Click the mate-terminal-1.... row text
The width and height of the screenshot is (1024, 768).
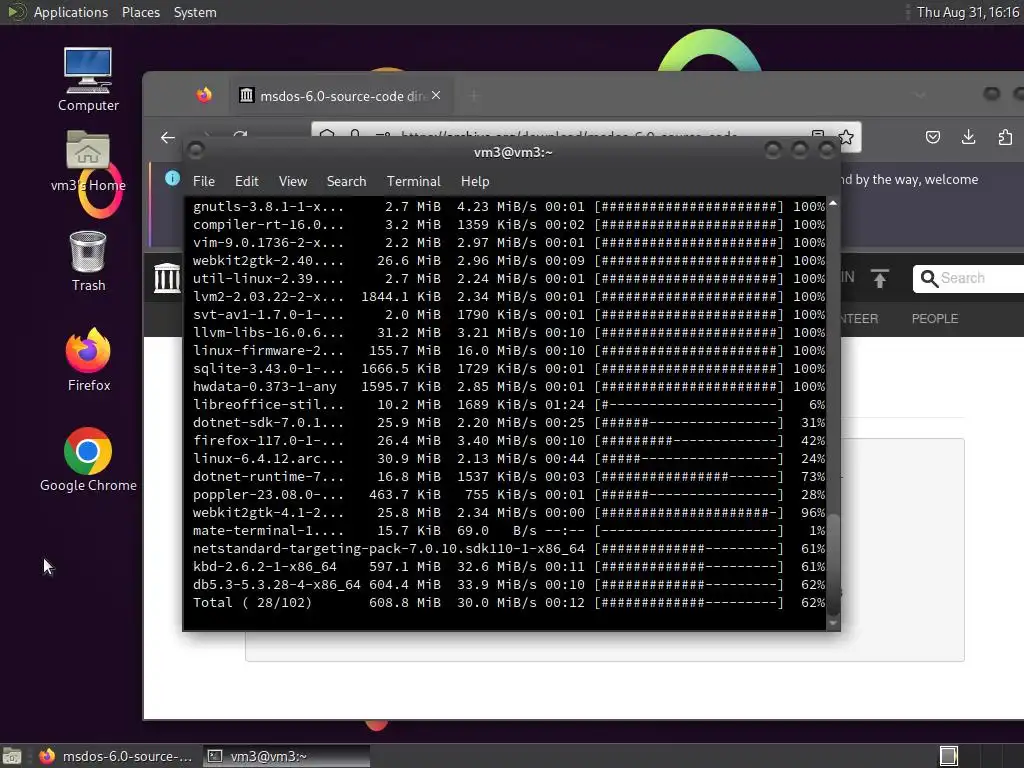(268, 531)
